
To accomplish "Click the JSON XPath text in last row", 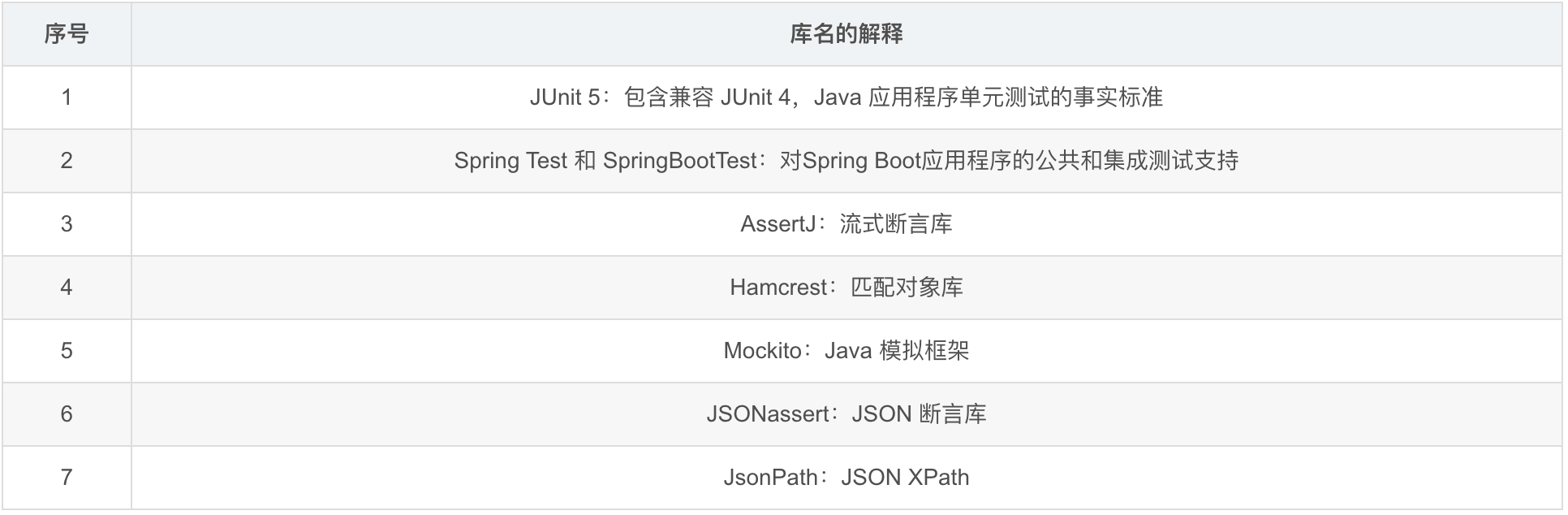I will coord(905,478).
